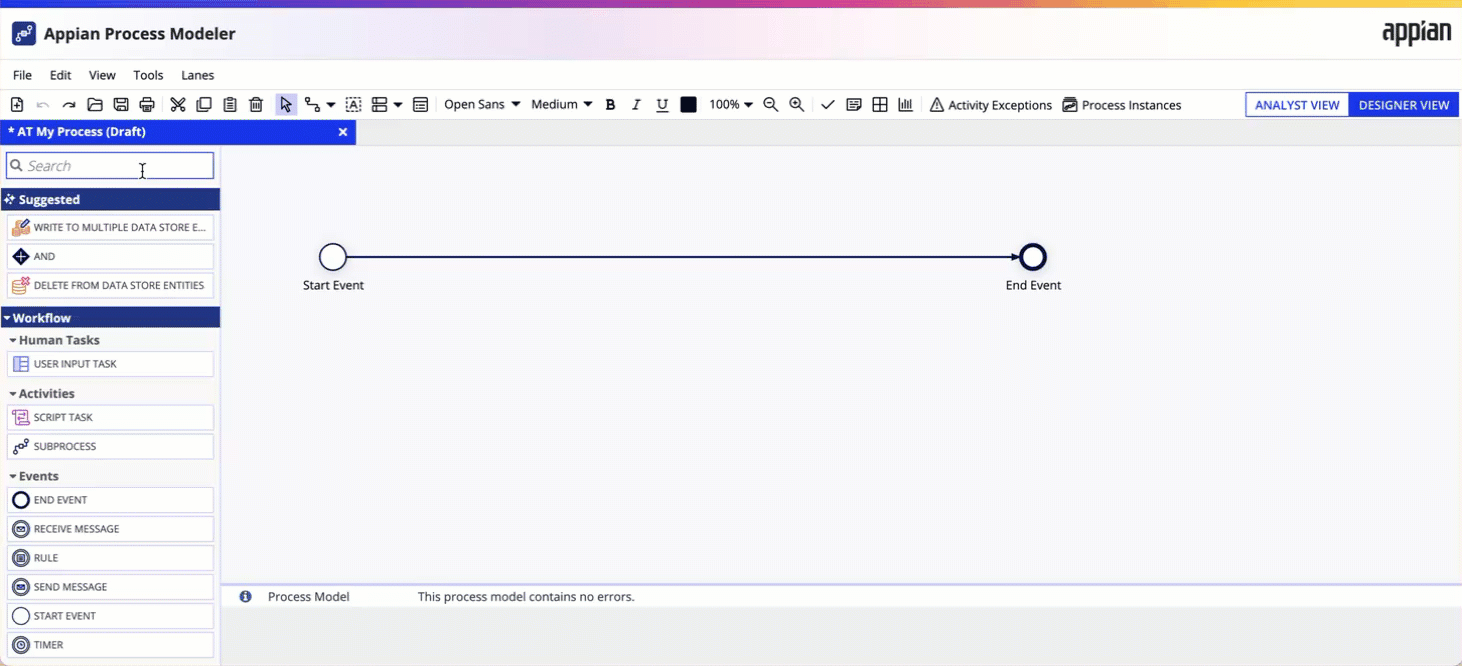The width and height of the screenshot is (1462, 666).
Task: Validate the process with checkmark icon
Action: 828,105
